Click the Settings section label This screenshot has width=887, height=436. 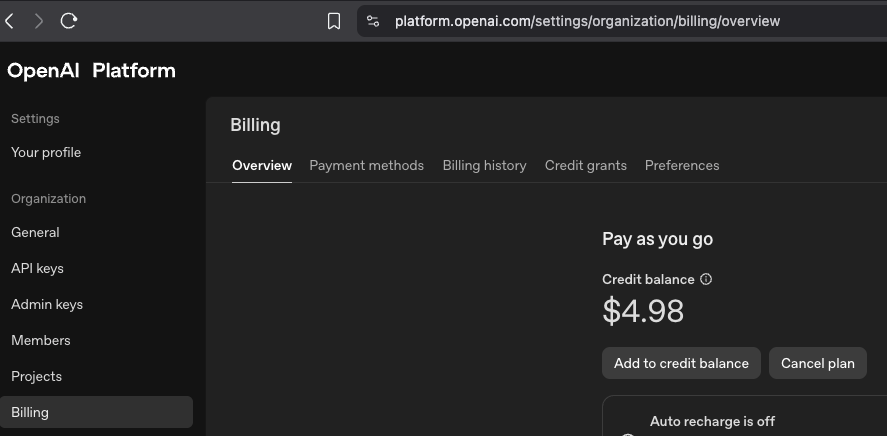click(35, 119)
